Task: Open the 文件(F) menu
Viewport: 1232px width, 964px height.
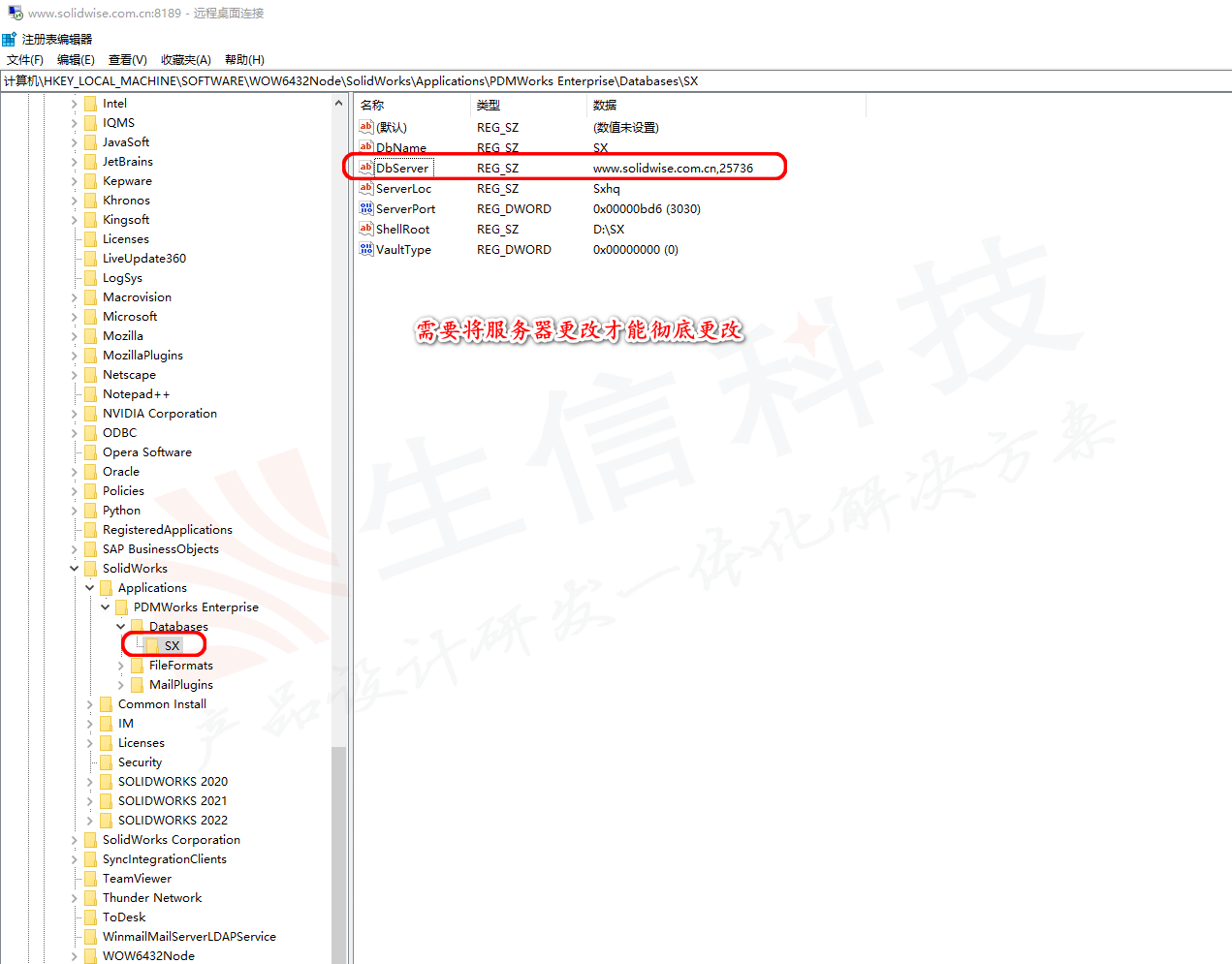Action: point(25,60)
